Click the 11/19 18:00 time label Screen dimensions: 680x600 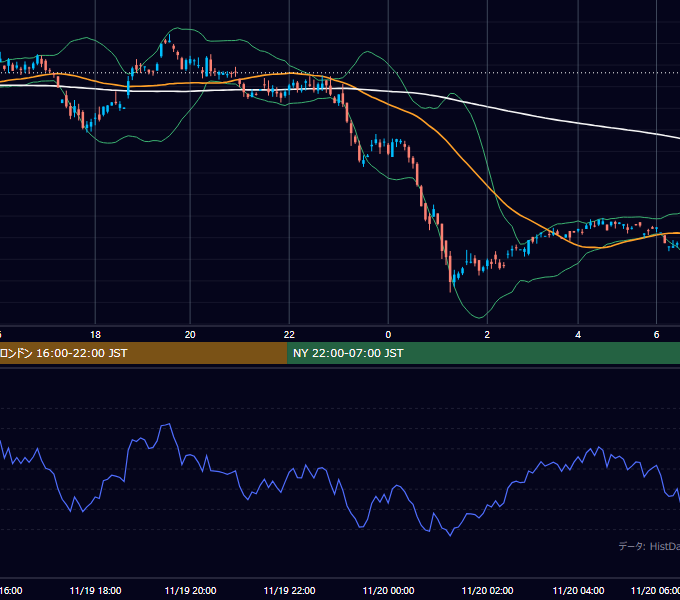point(95,591)
